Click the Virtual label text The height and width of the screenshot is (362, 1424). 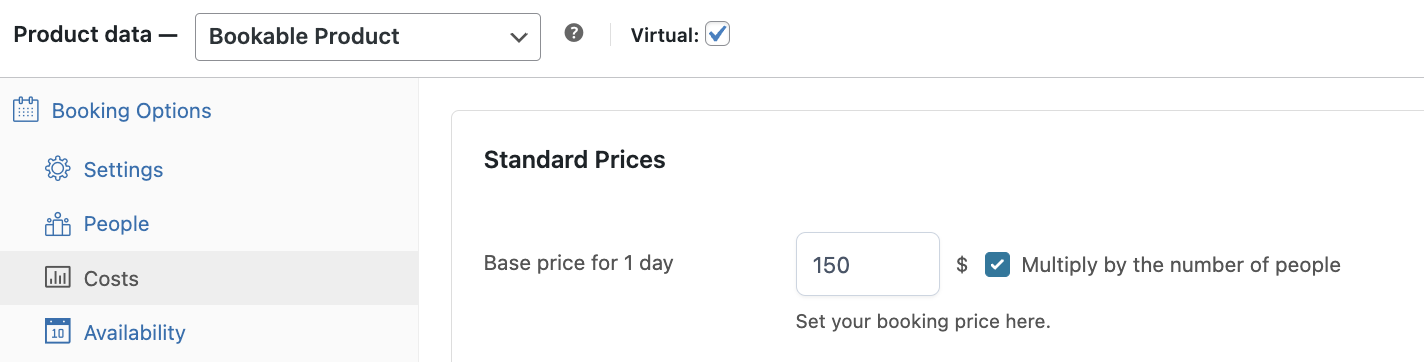(665, 35)
